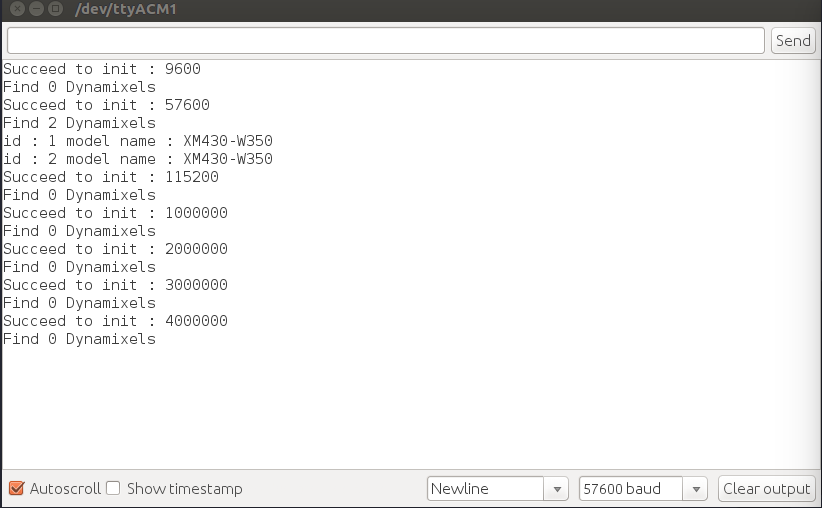Disable the Autoscroll checkbox
822x508 pixels.
[16, 488]
